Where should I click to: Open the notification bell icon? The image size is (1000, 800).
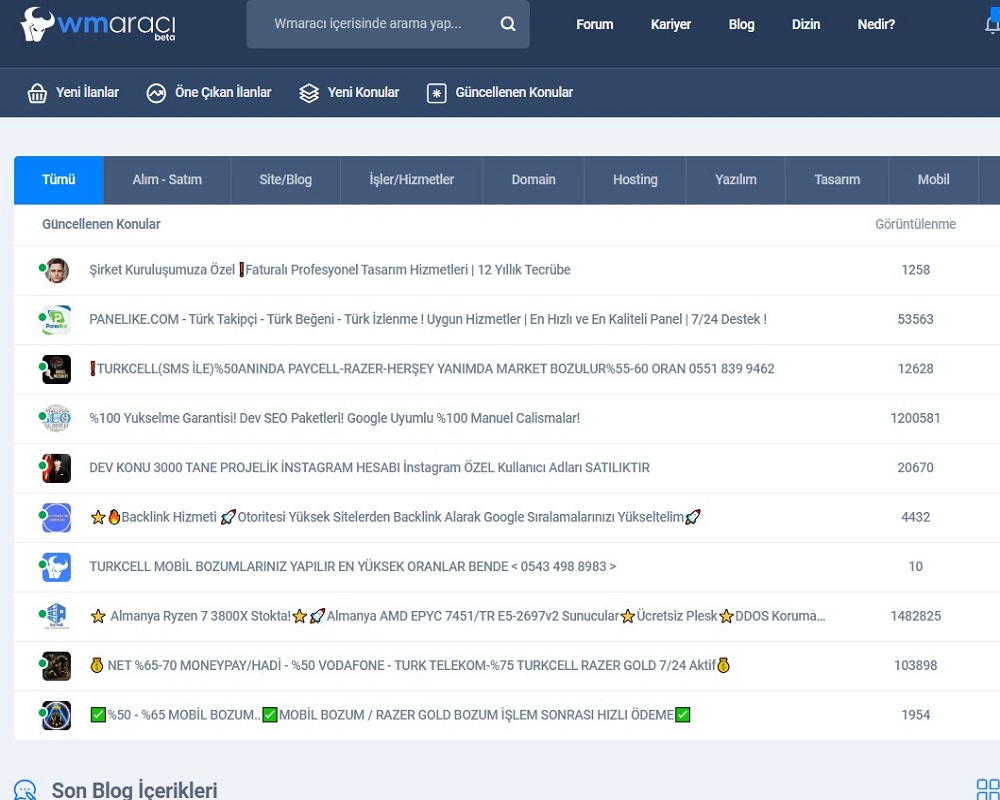coord(992,24)
